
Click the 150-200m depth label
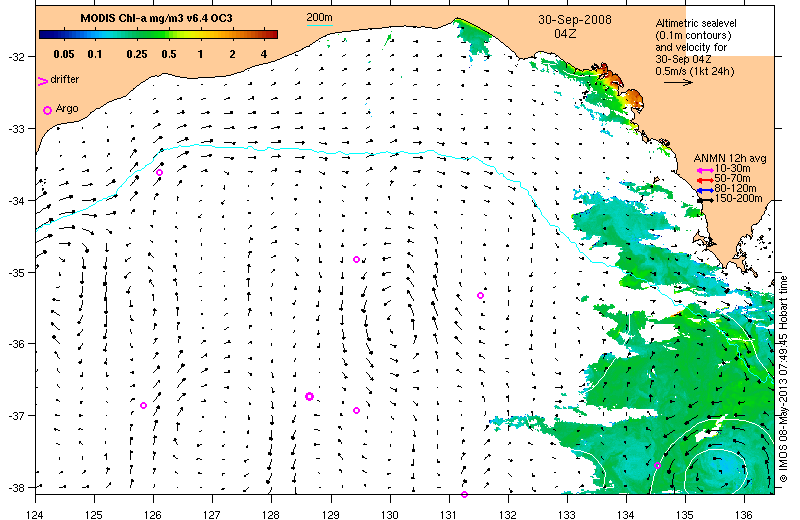[x=738, y=199]
